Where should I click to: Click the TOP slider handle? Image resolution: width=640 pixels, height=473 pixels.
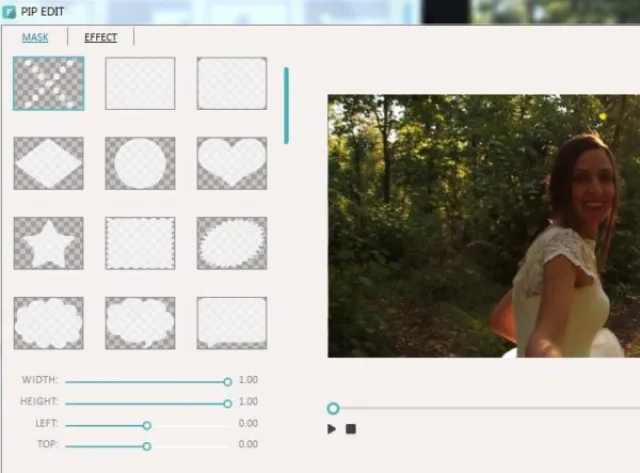click(147, 446)
